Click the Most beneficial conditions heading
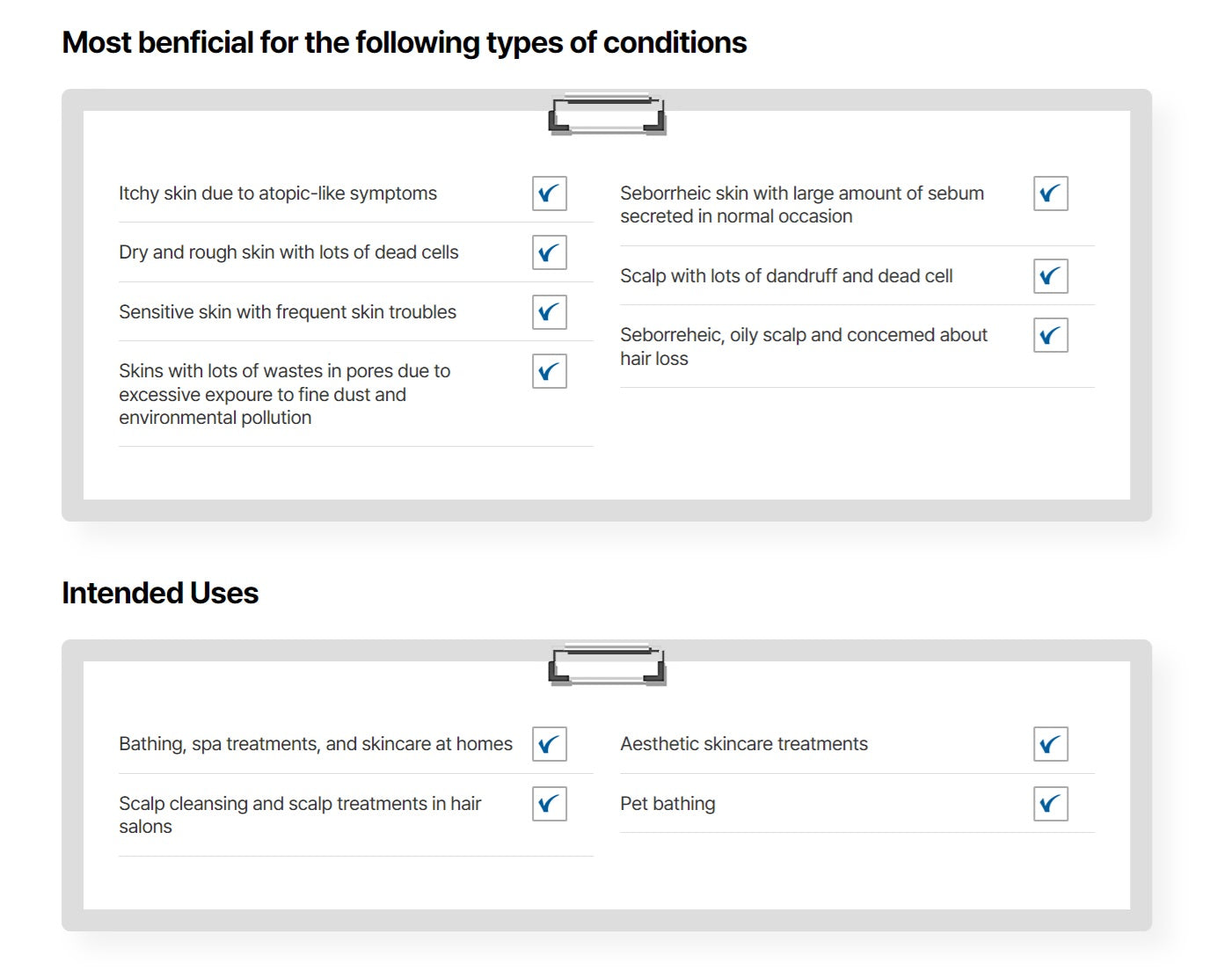Viewport: 1232px width, 978px height. coord(405,43)
